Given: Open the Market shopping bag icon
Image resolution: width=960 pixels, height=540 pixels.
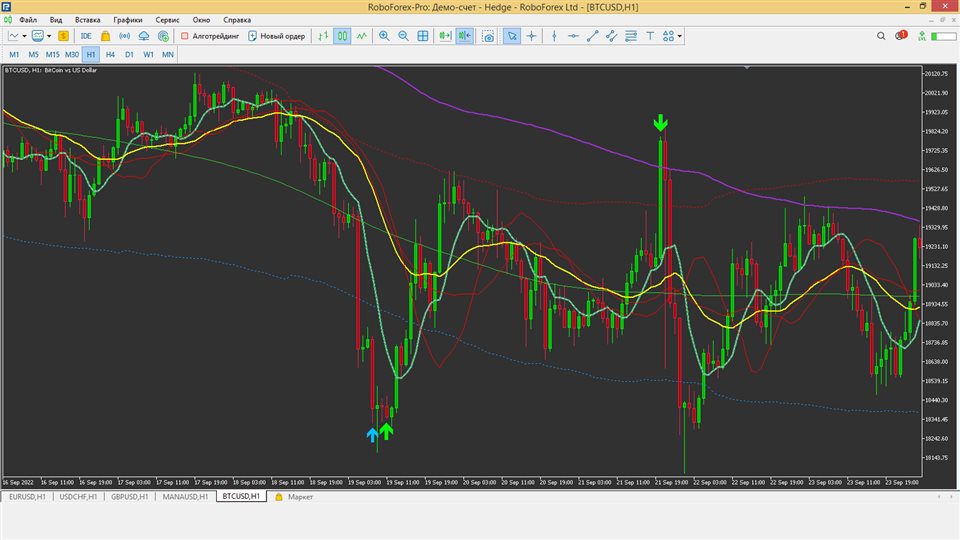Looking at the screenshot, I should (x=105, y=36).
